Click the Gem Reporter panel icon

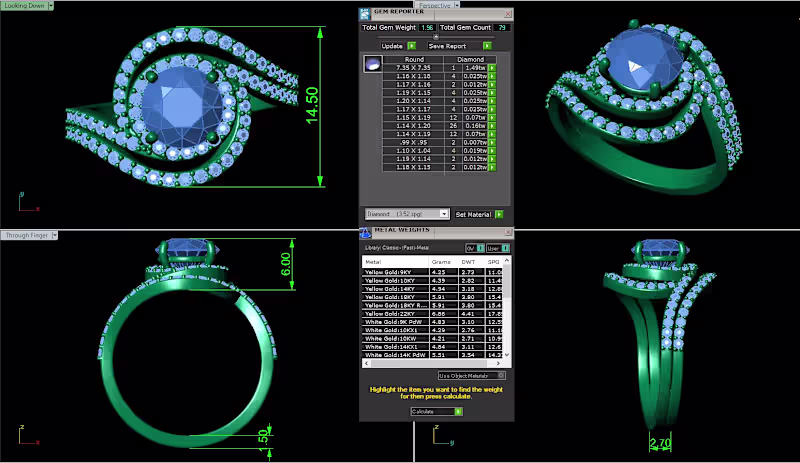[x=365, y=14]
